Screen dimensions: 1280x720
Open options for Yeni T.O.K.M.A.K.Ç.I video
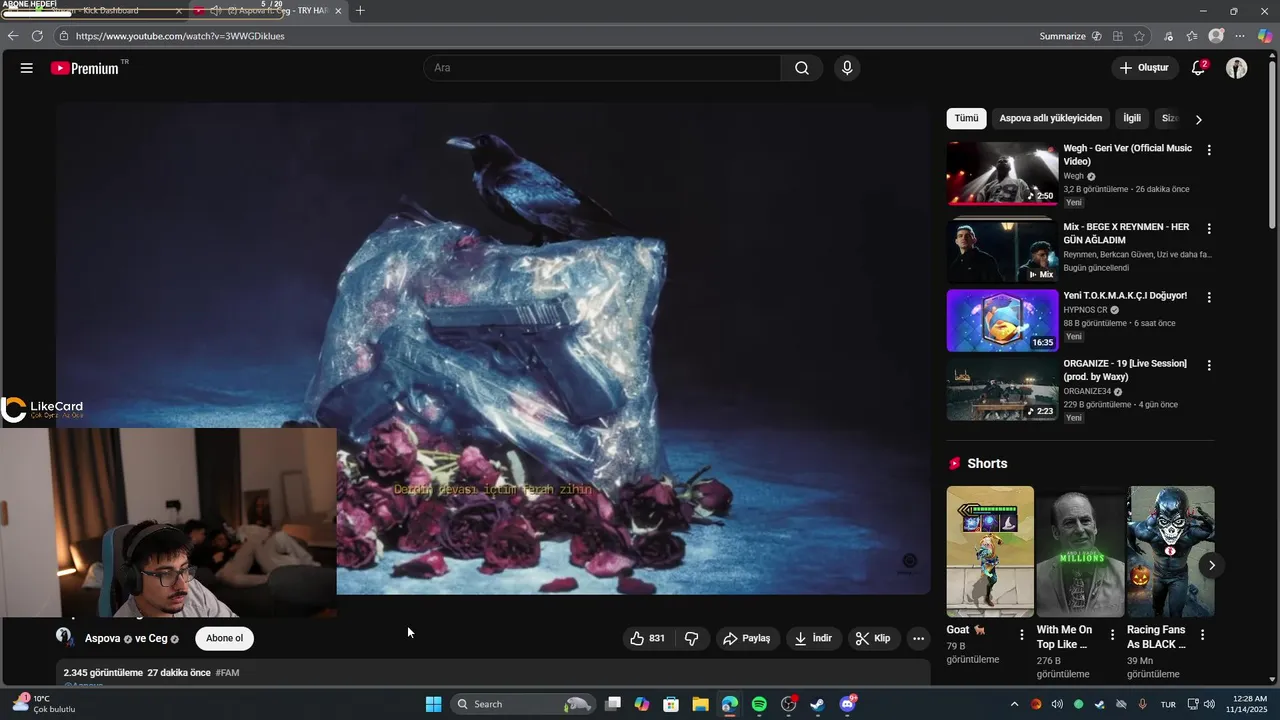point(1209,297)
